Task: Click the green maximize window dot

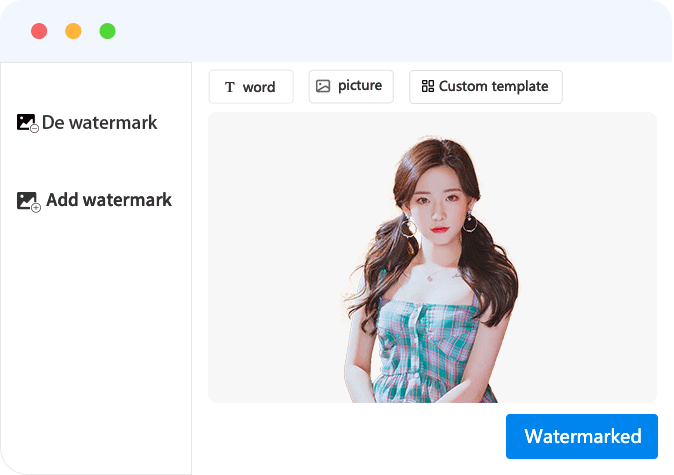Action: (x=107, y=31)
